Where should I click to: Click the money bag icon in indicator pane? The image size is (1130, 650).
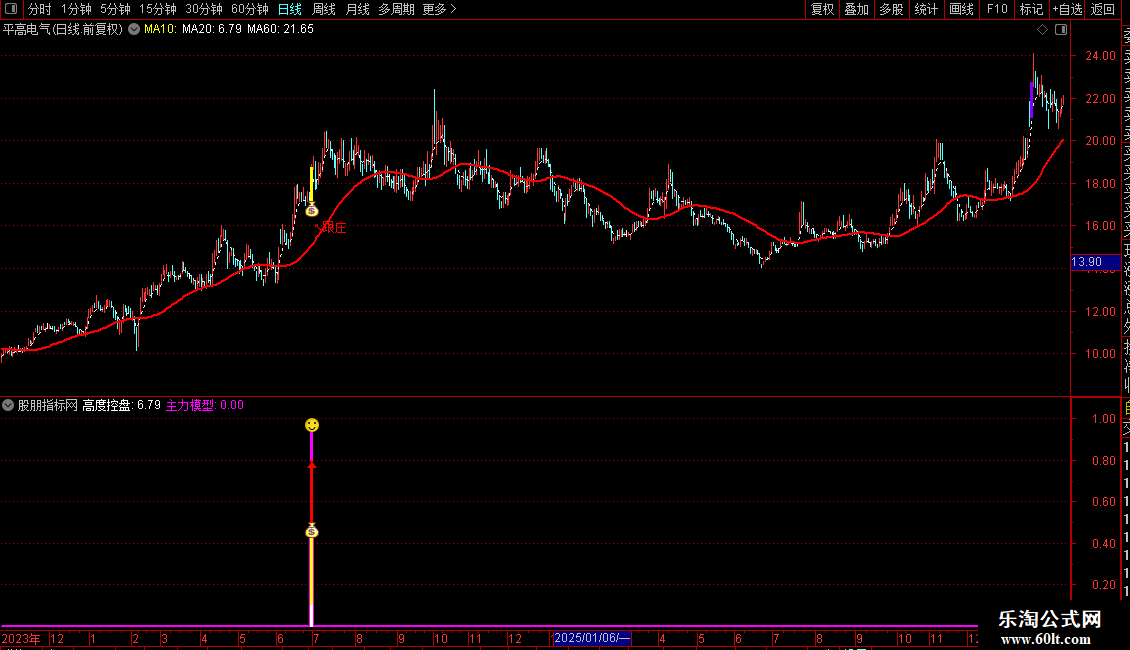(x=311, y=531)
